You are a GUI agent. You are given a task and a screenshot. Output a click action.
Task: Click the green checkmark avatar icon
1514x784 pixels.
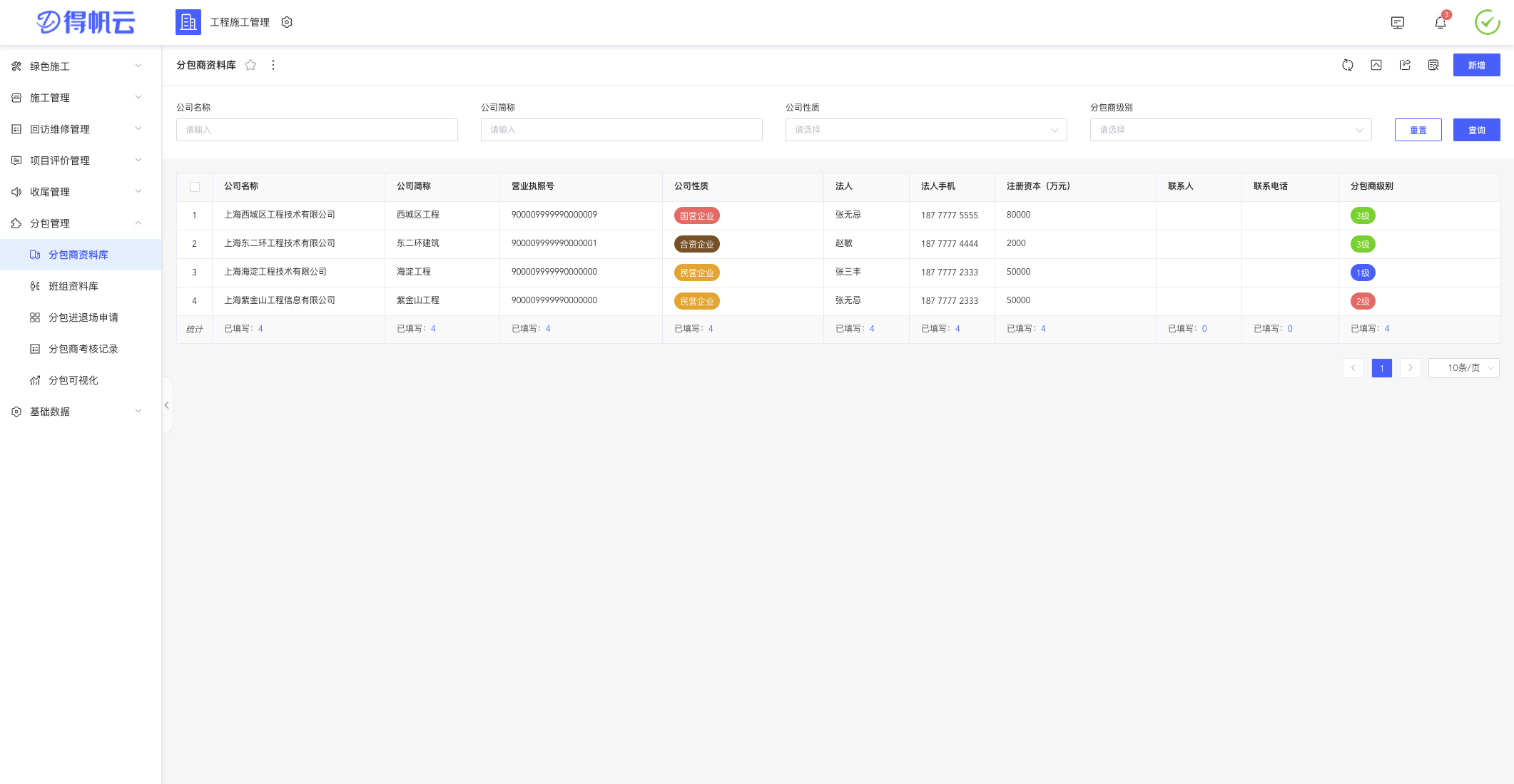click(1488, 22)
